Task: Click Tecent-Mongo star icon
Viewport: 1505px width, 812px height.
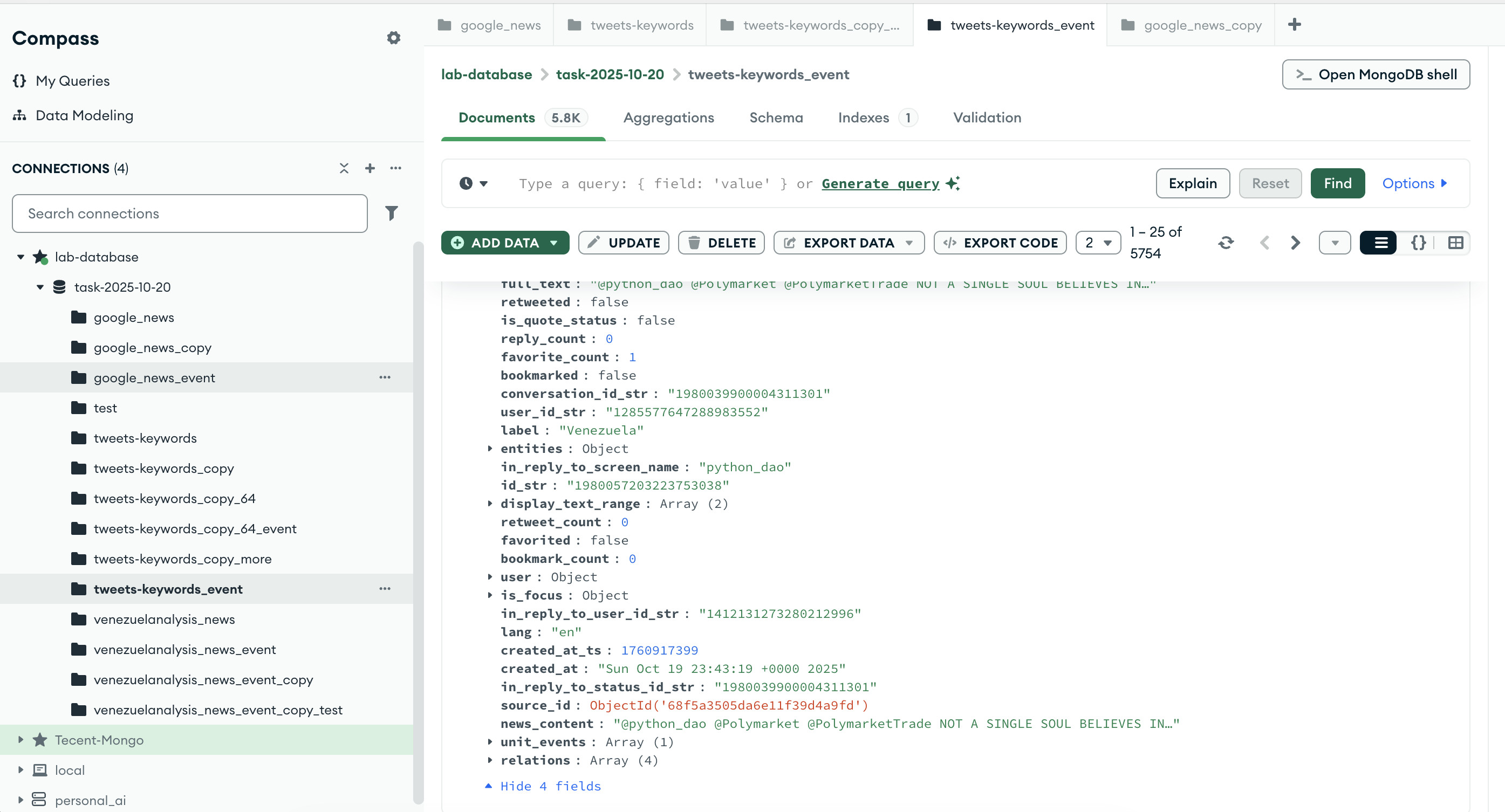Action: pyautogui.click(x=40, y=740)
